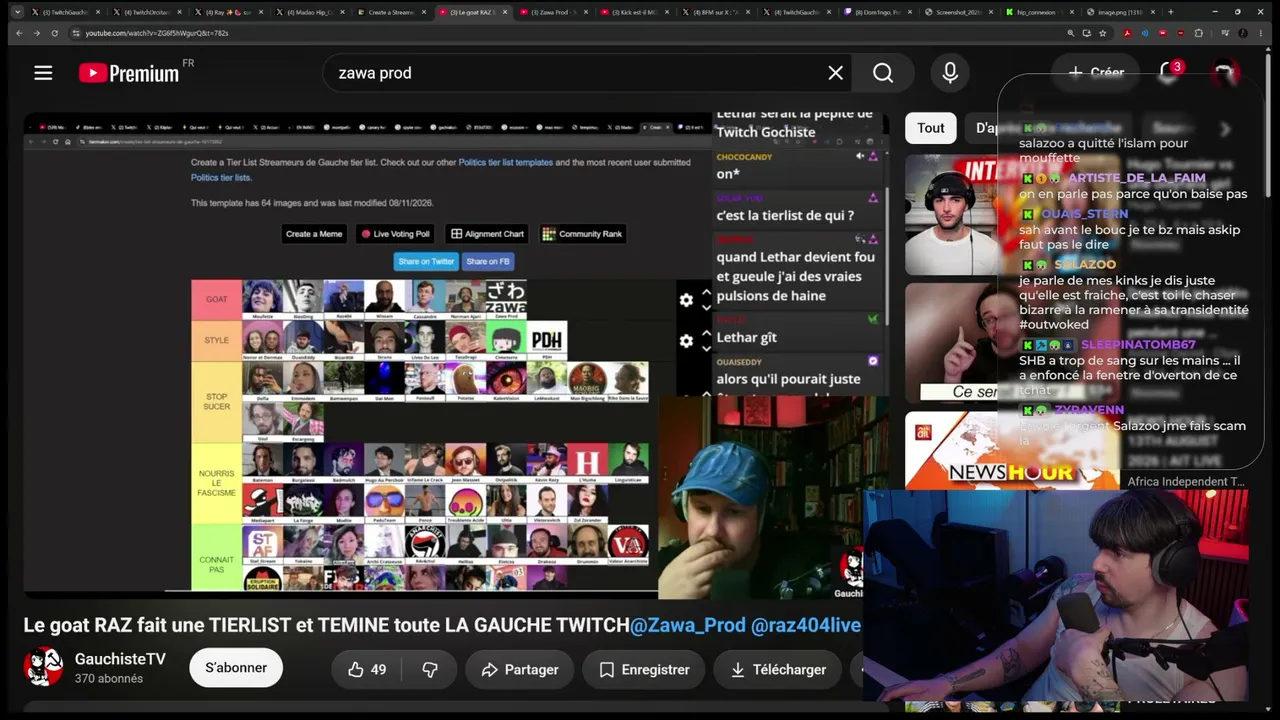The image size is (1280, 720).
Task: Like the video with 49 likes
Action: point(367,669)
